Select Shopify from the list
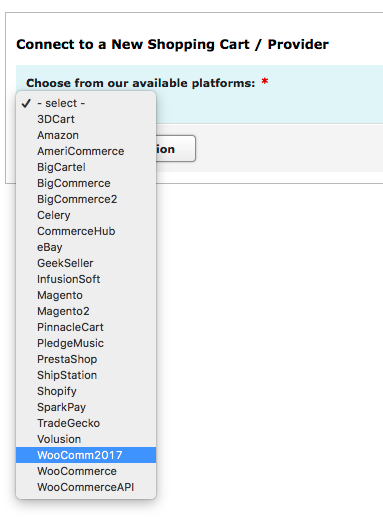 pyautogui.click(x=86, y=391)
